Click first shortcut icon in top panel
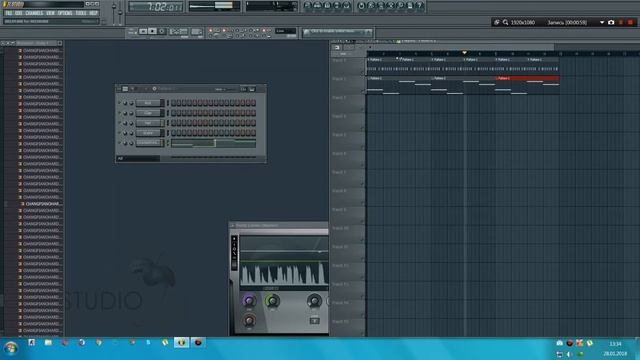Viewport: 640px width, 360px height. [307, 6]
